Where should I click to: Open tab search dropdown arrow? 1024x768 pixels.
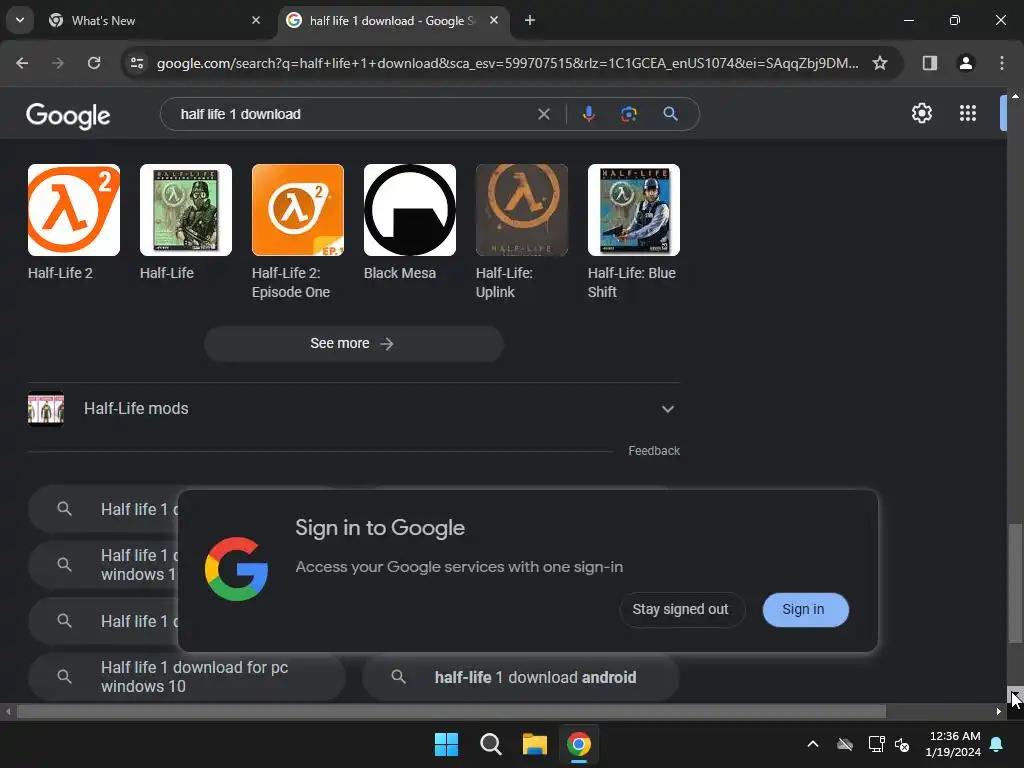(x=20, y=20)
